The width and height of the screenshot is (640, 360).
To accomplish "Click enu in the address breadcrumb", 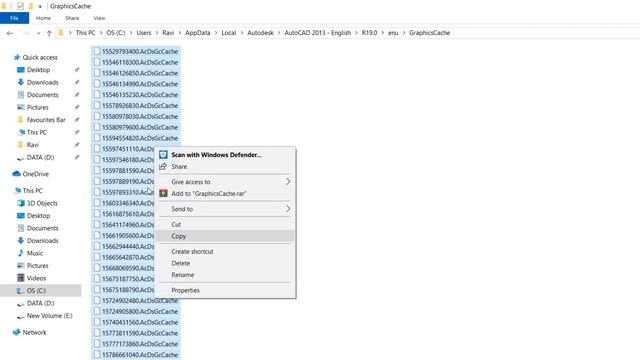I will click(393, 33).
